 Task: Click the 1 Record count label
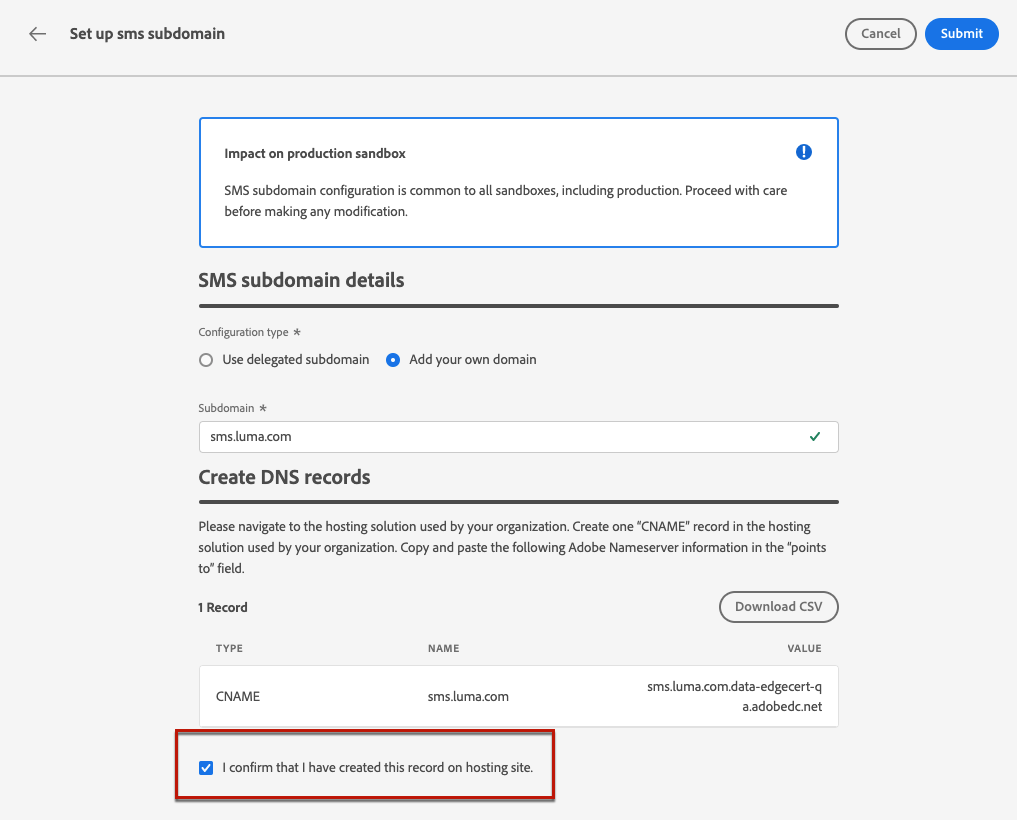point(223,608)
